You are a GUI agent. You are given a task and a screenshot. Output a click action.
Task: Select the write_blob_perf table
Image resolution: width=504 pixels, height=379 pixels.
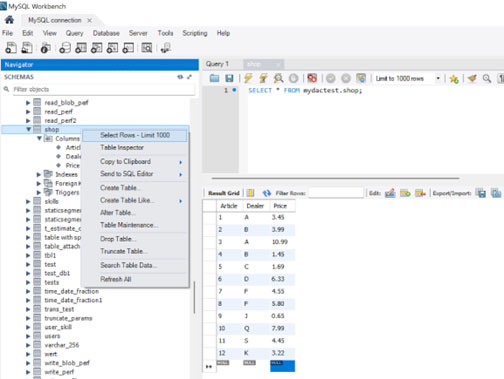67,363
